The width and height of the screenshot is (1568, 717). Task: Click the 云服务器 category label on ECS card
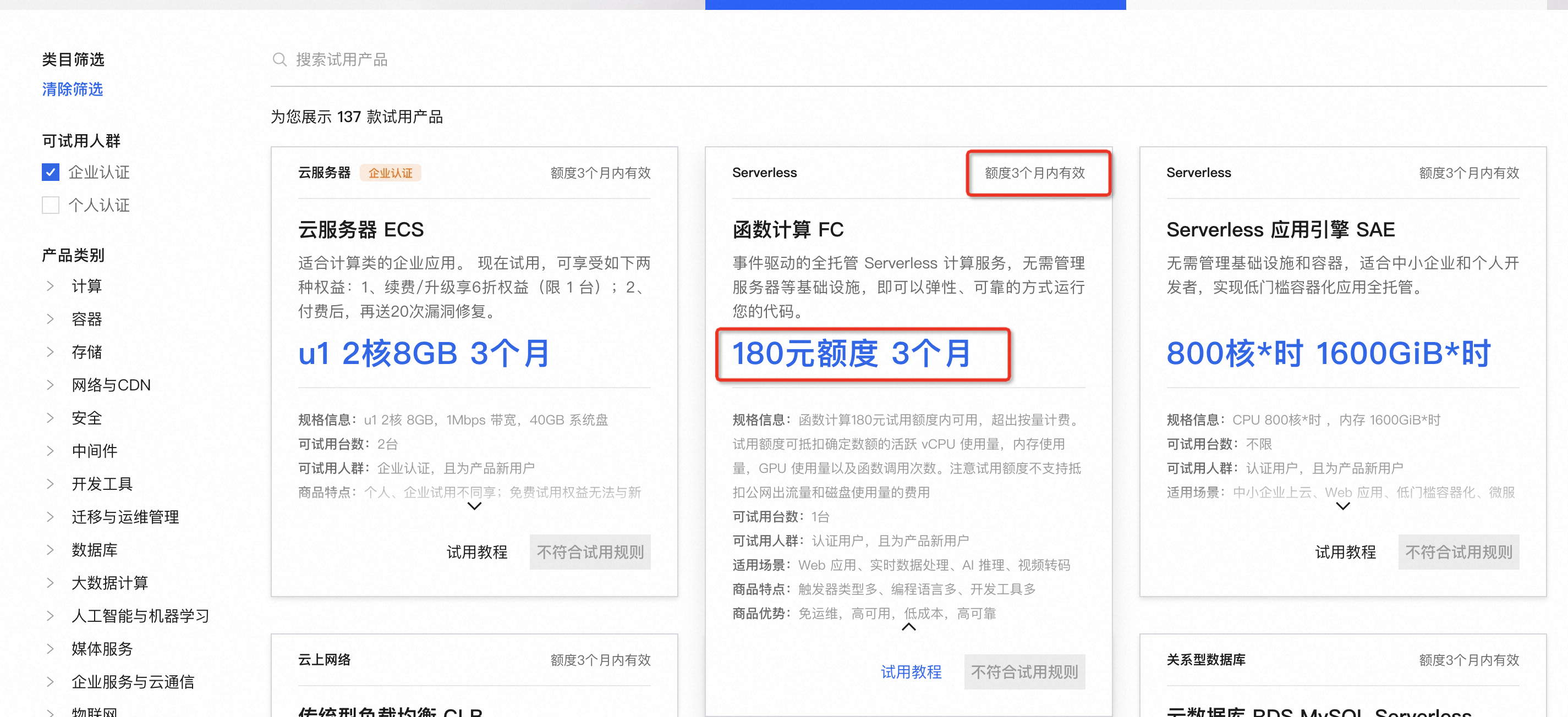[325, 173]
